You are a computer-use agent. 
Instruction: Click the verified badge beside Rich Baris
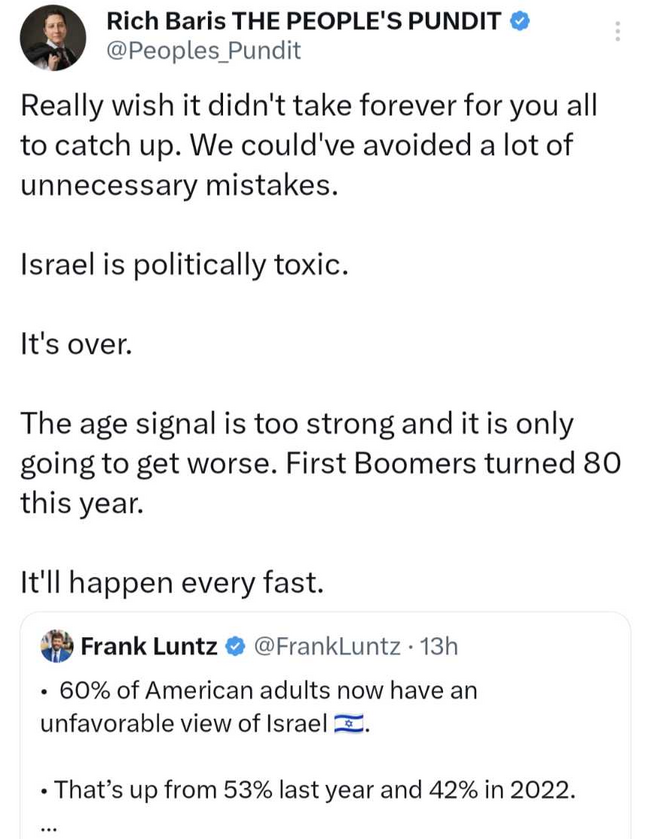519,20
